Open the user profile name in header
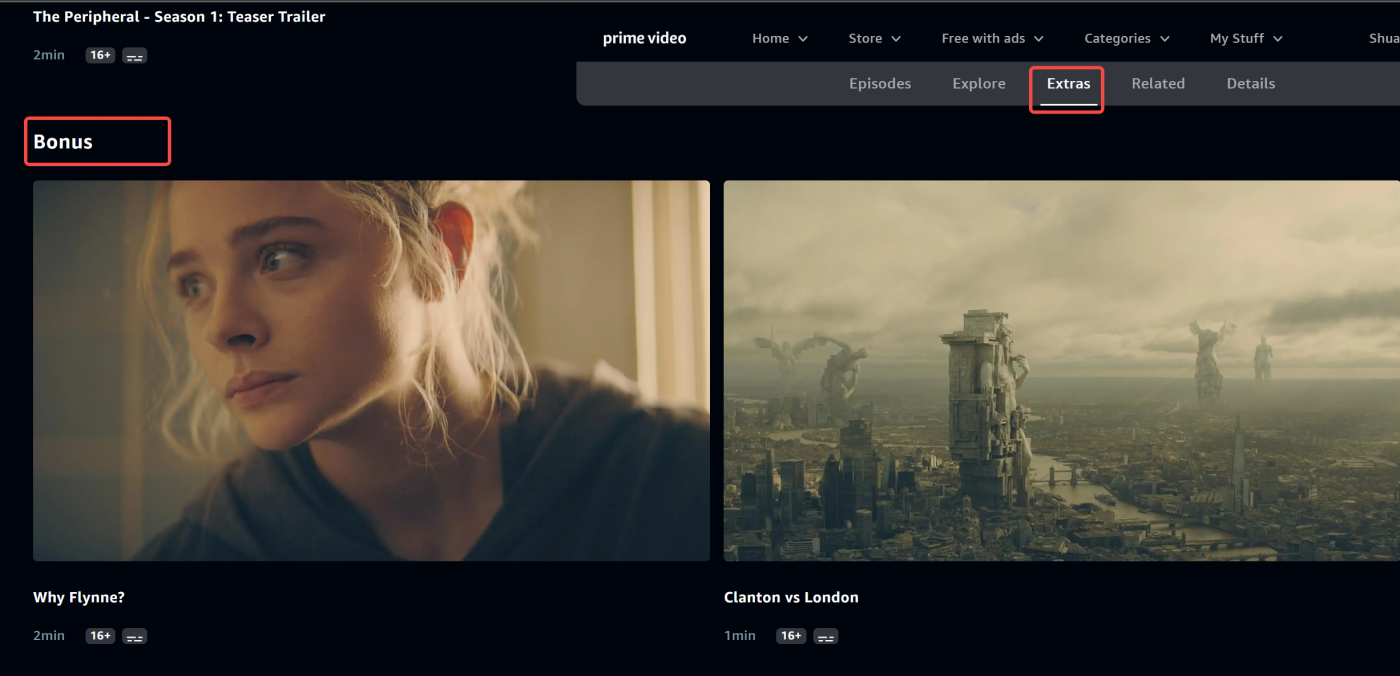This screenshot has height=676, width=1400. coord(1384,38)
